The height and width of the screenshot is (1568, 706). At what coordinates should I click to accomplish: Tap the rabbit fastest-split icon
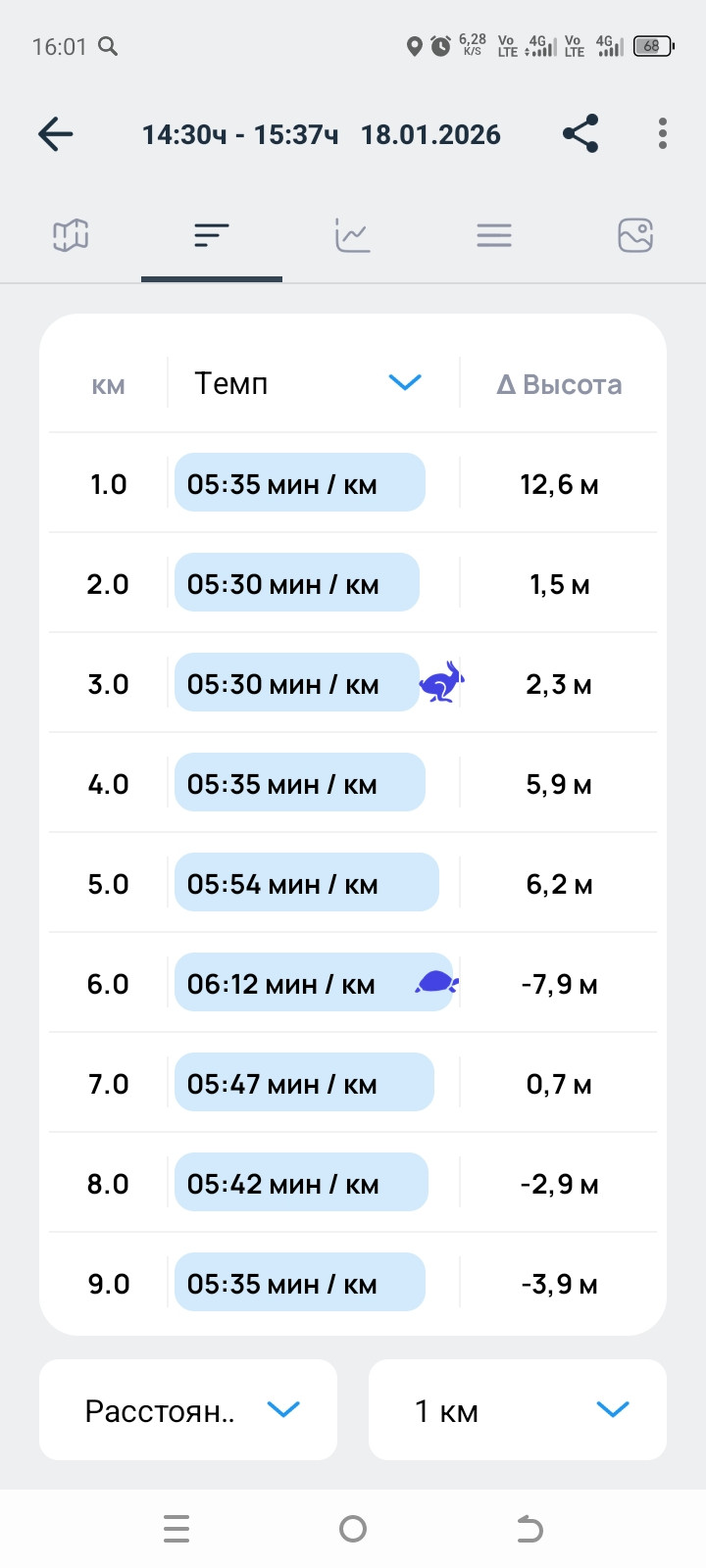pos(442,682)
